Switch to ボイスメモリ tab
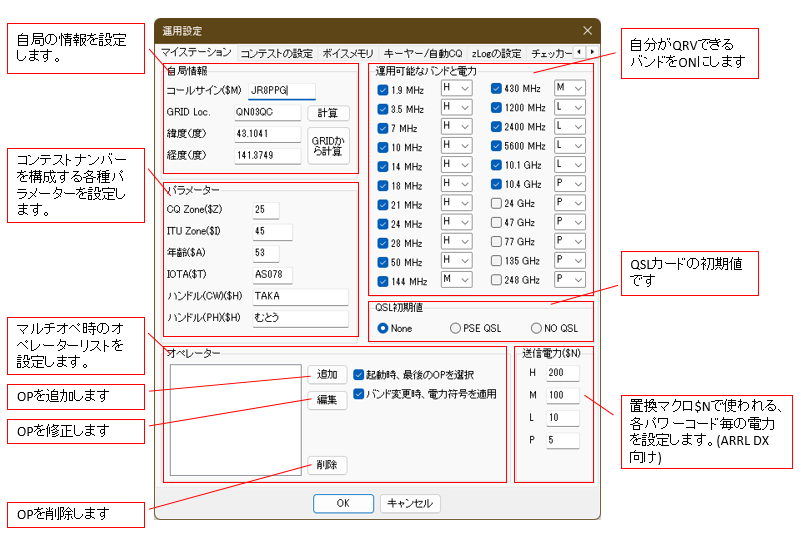 click(x=348, y=53)
